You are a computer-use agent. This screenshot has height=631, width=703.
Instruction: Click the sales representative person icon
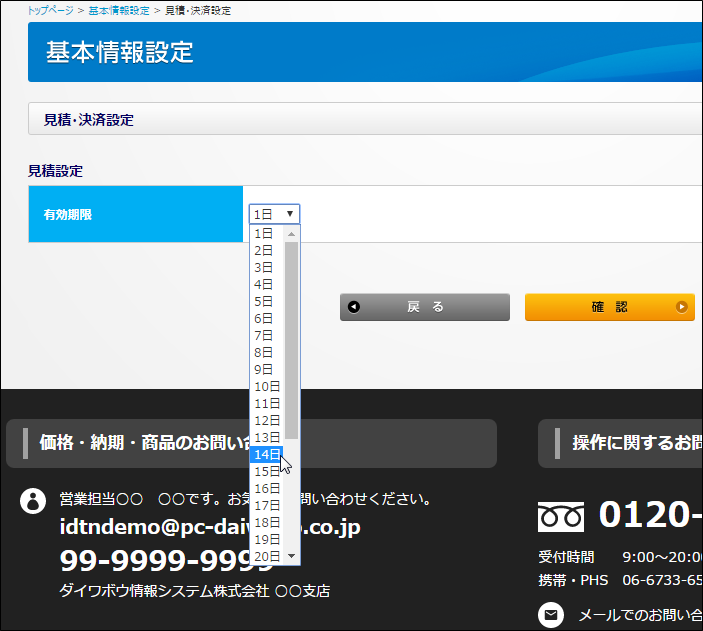[33, 501]
